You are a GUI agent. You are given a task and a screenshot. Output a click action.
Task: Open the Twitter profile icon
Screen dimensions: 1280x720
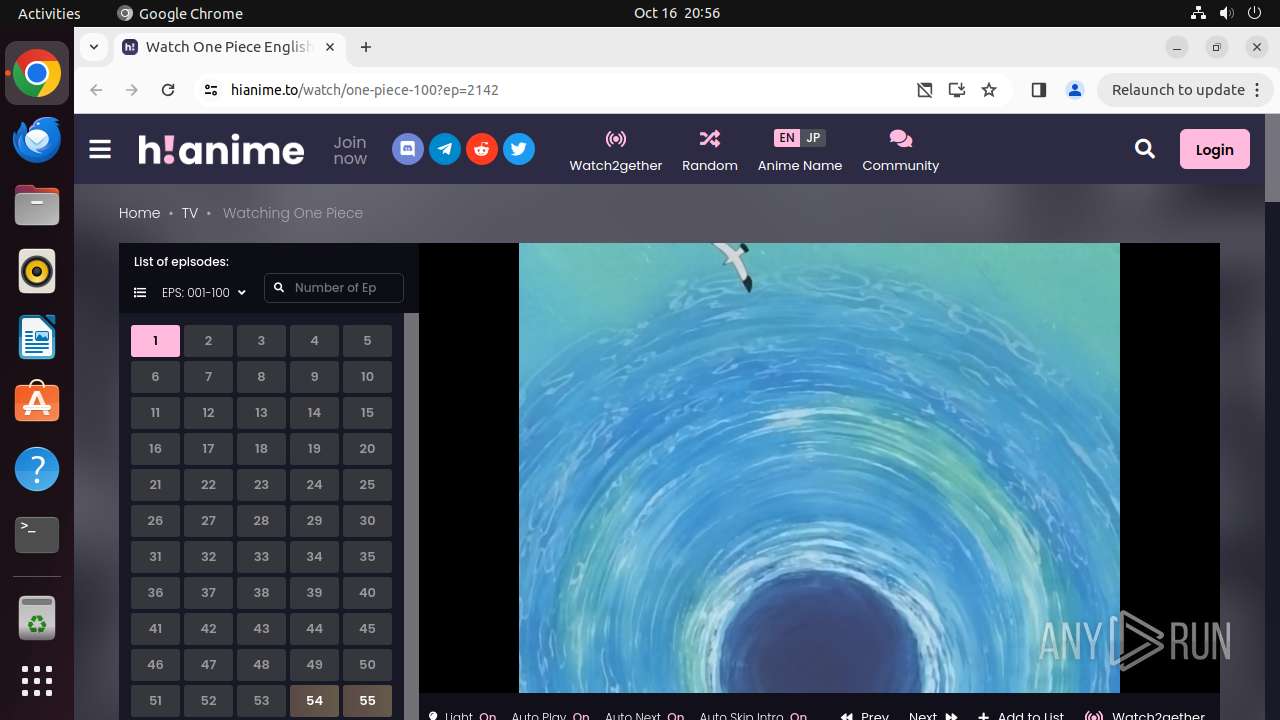[519, 150]
